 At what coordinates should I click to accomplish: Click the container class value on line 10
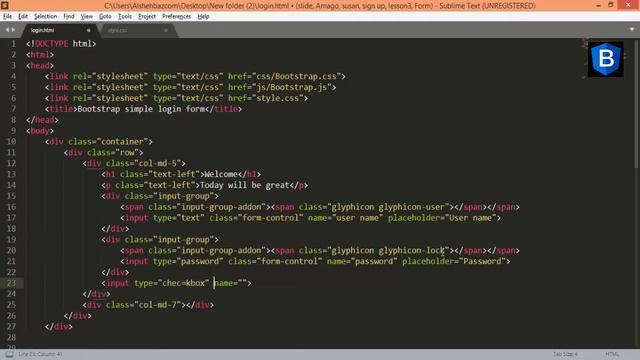122,142
